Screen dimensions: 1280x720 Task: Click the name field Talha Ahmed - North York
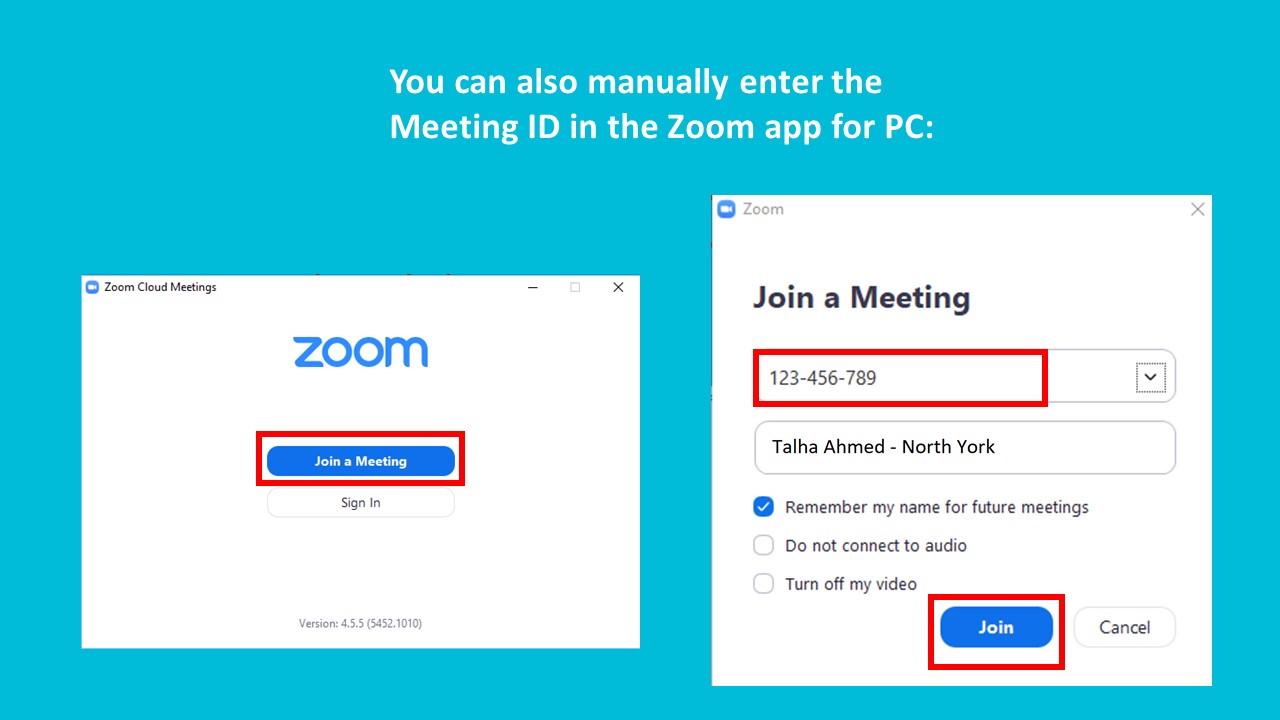pyautogui.click(x=965, y=447)
